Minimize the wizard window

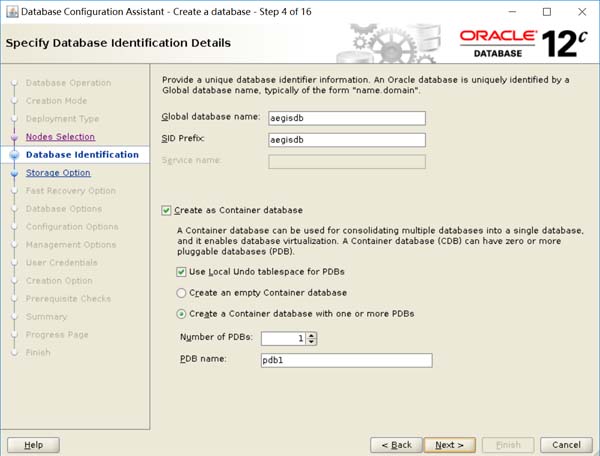512,12
